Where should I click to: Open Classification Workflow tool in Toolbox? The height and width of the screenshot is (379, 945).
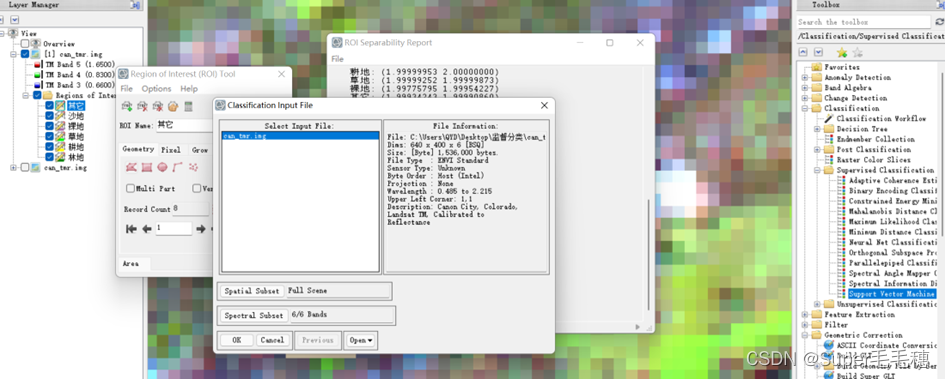click(881, 119)
